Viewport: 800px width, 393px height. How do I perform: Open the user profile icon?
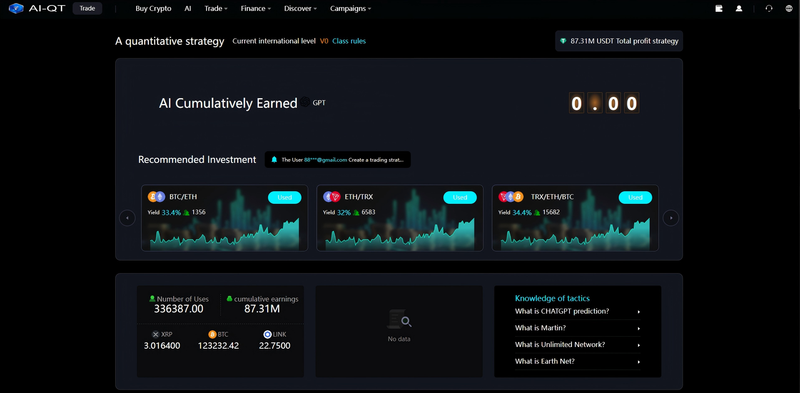[x=738, y=8]
